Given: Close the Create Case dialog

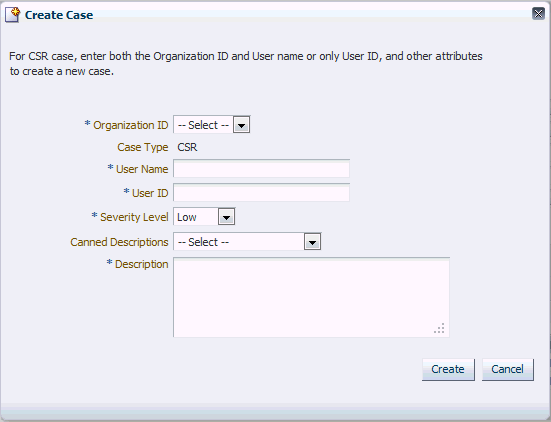Looking at the screenshot, I should point(538,14).
